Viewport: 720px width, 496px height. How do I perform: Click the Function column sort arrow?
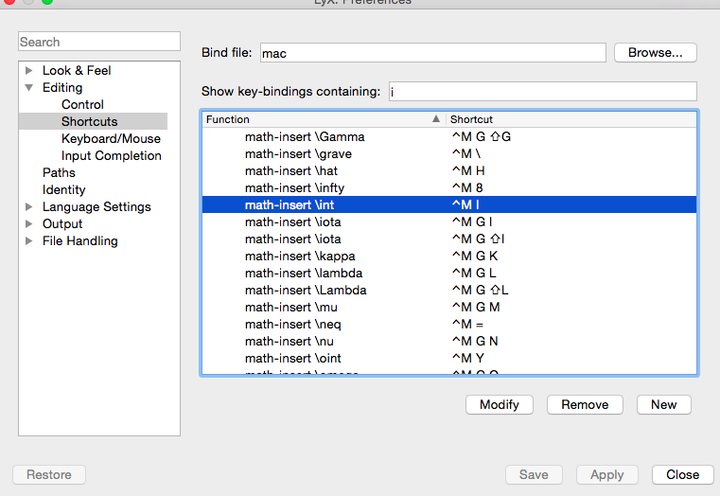tap(436, 119)
